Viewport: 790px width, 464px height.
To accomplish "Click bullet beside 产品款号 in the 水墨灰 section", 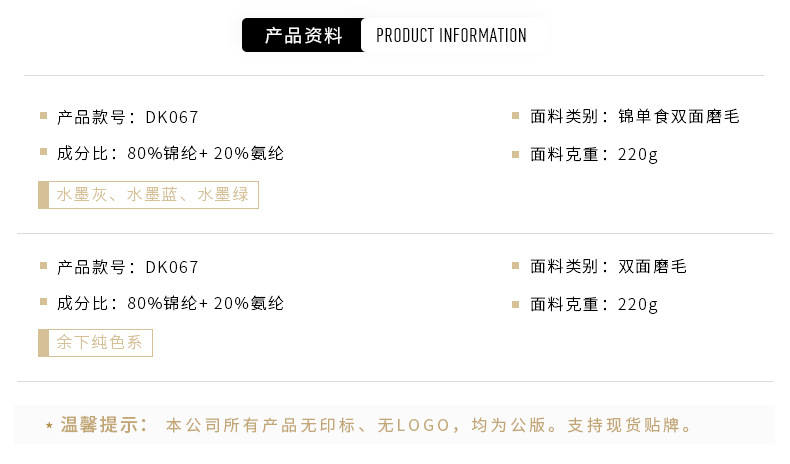I will coord(43,116).
